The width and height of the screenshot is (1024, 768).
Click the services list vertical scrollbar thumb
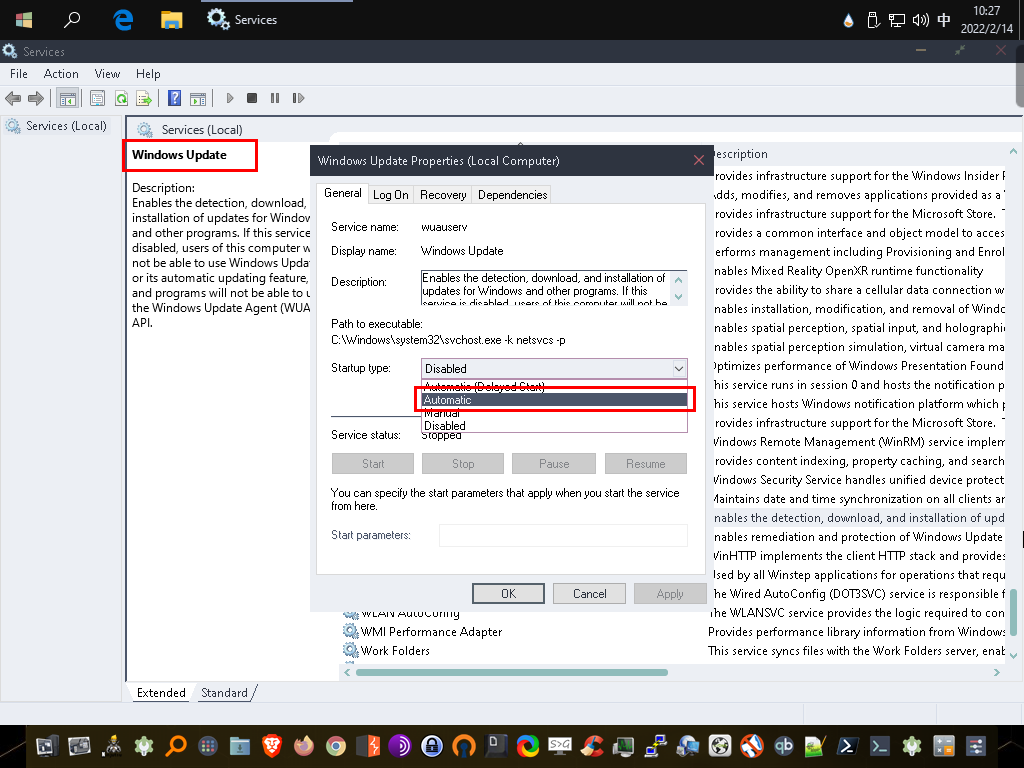click(1013, 612)
